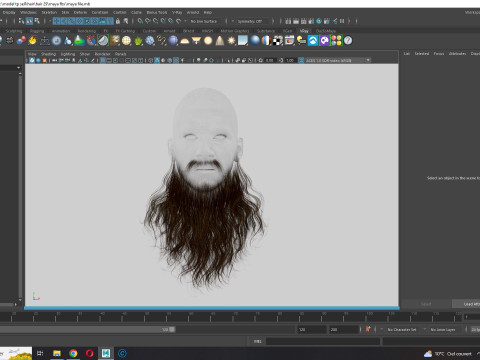Click the green-bordered bowl shelf icon
This screenshot has width=480, height=360.
point(103,41)
